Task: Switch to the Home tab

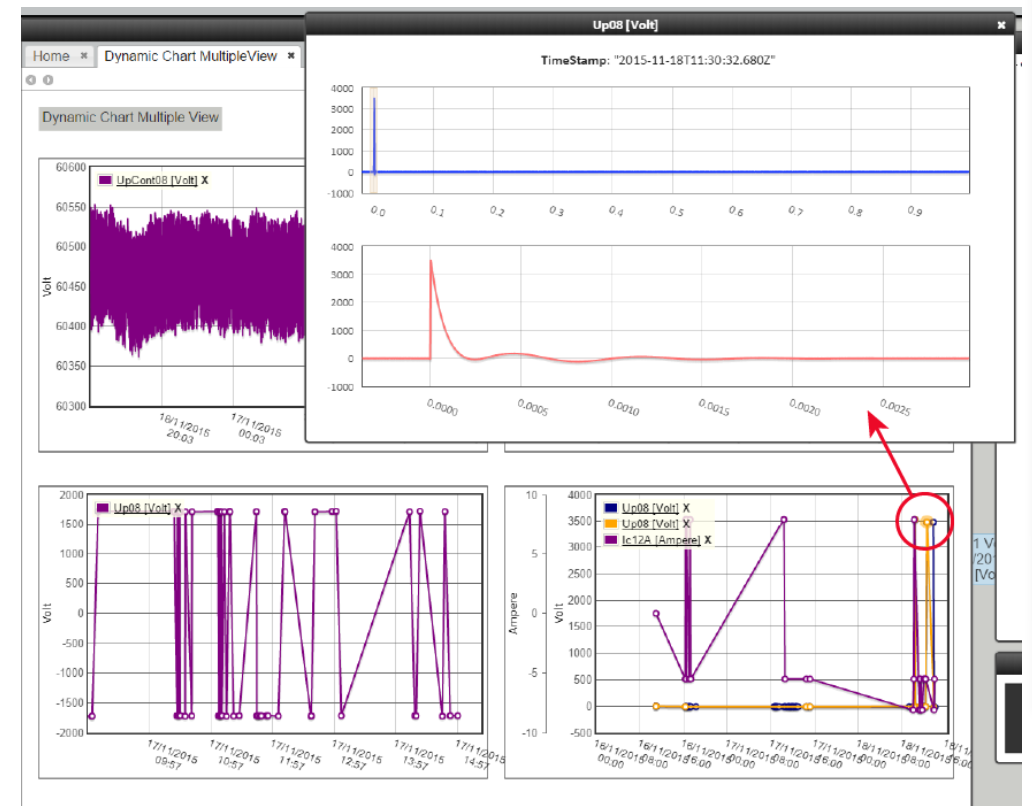Action: coord(51,56)
